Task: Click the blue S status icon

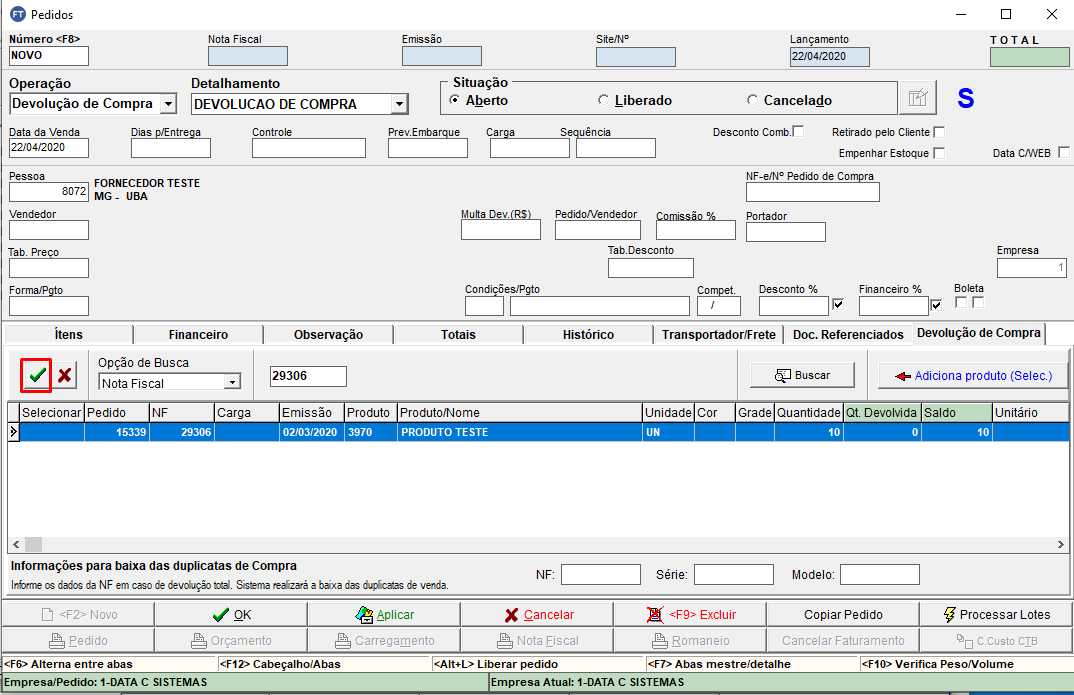Action: pyautogui.click(x=965, y=99)
